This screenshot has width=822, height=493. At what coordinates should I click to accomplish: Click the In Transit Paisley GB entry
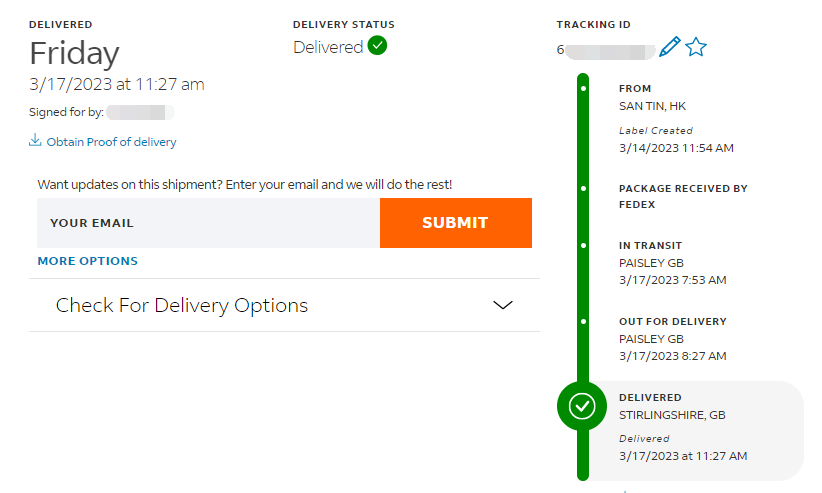pos(673,263)
